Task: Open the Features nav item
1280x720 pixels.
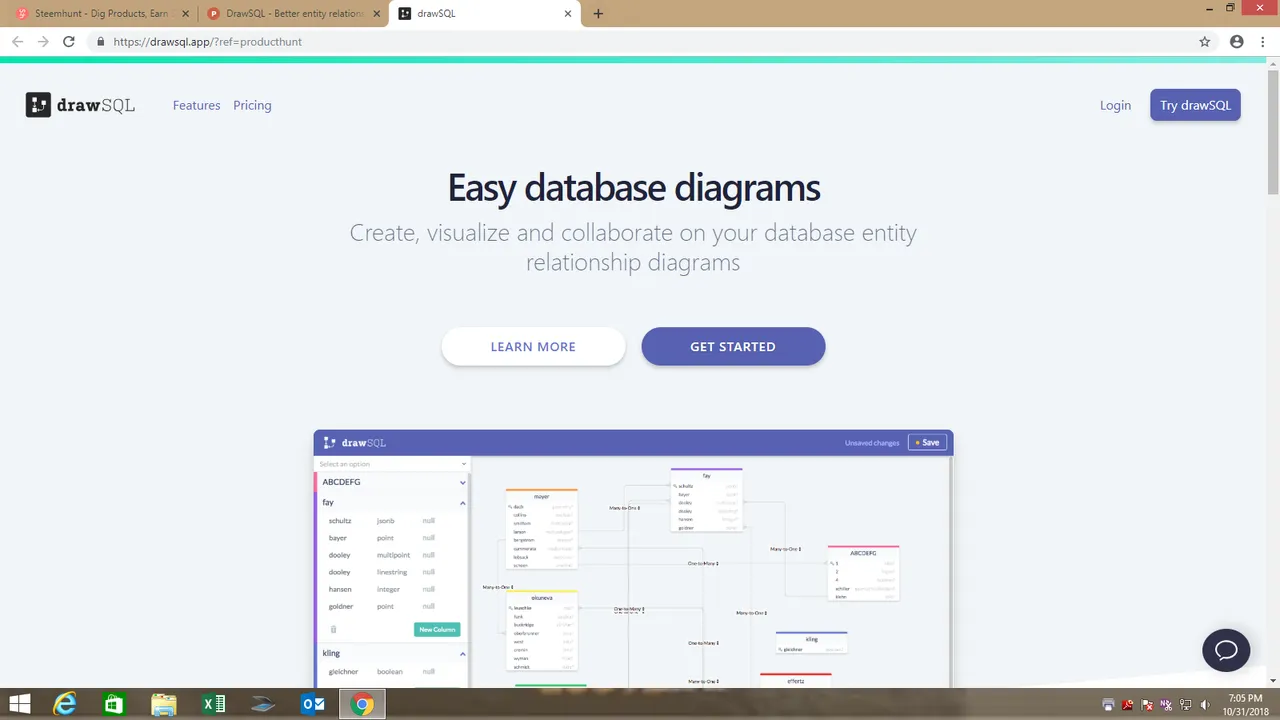Action: tap(196, 105)
